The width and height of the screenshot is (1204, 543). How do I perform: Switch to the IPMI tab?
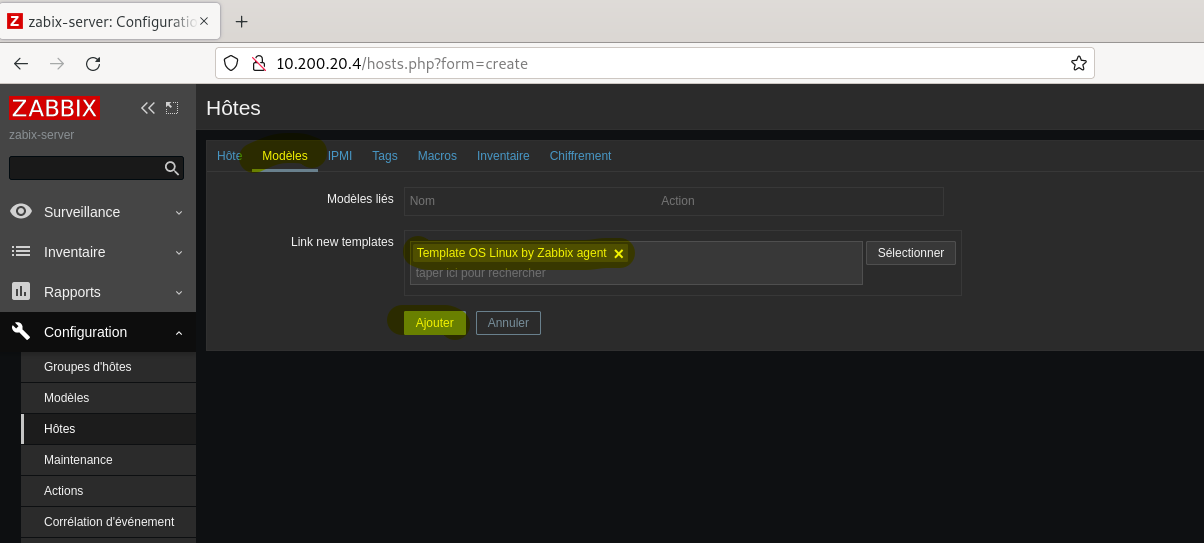coord(340,156)
